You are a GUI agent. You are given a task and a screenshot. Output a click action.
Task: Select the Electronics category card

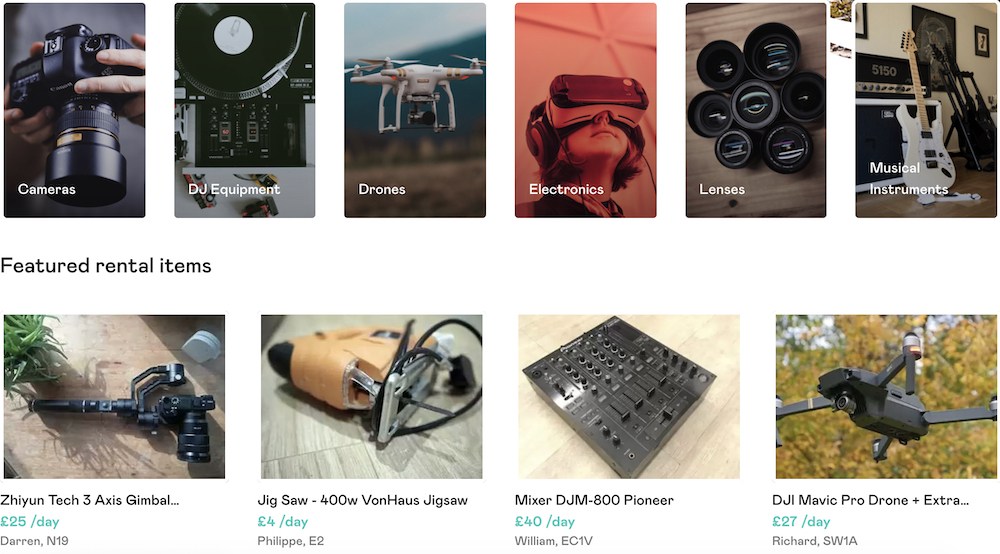click(585, 110)
